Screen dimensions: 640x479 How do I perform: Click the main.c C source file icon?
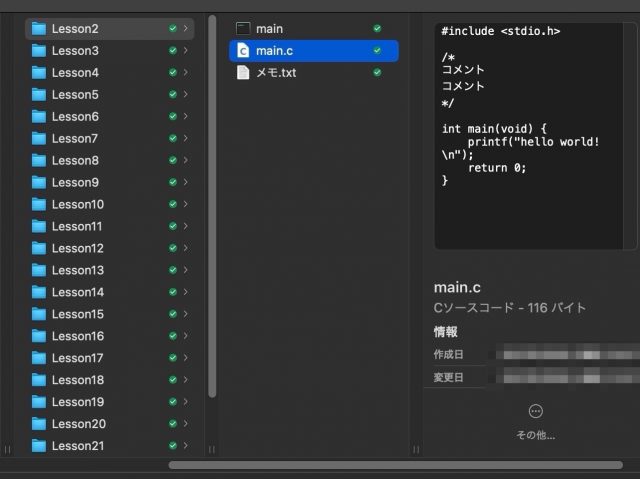point(242,51)
